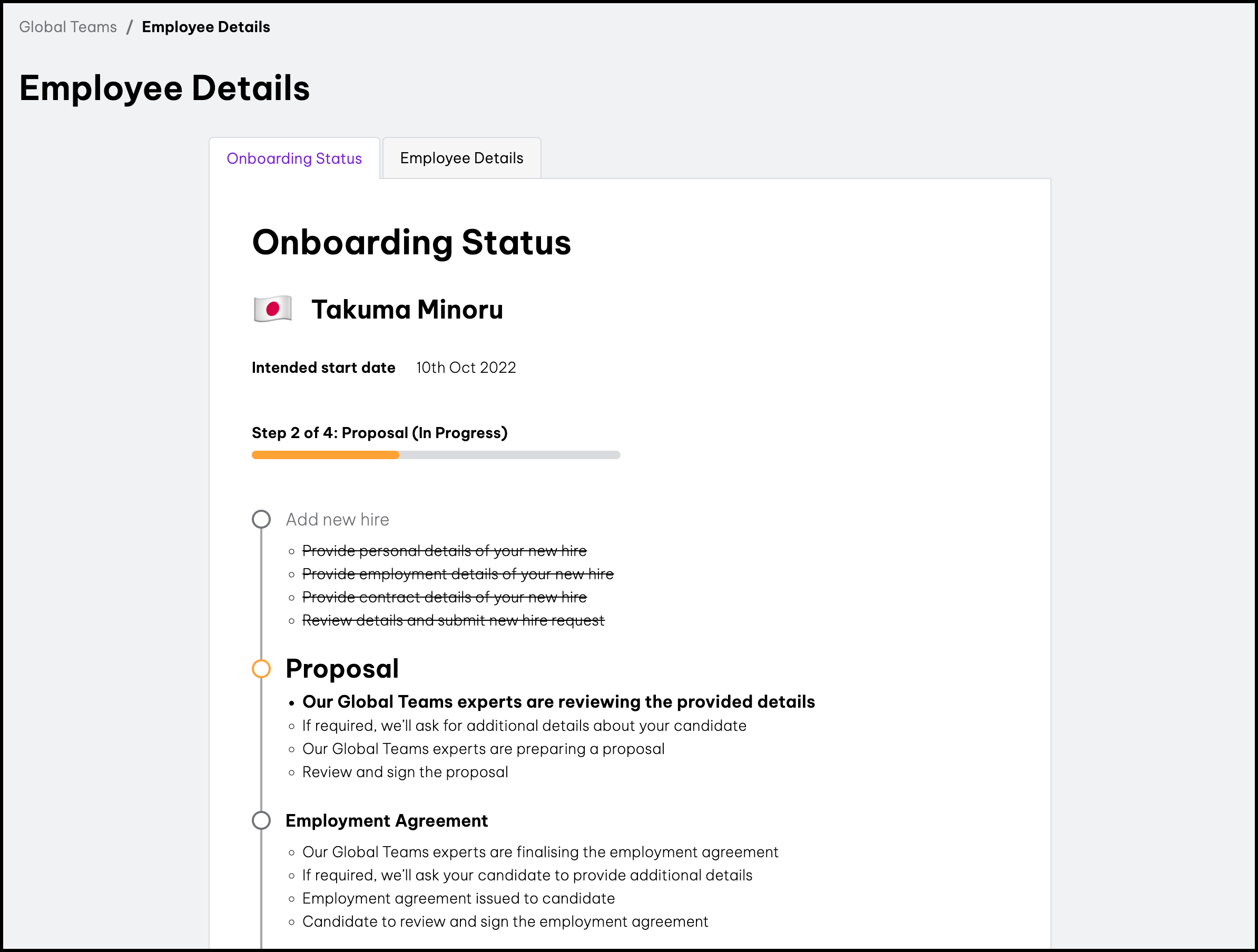
Task: Click 'Review details and submit new hire request'
Action: [453, 620]
